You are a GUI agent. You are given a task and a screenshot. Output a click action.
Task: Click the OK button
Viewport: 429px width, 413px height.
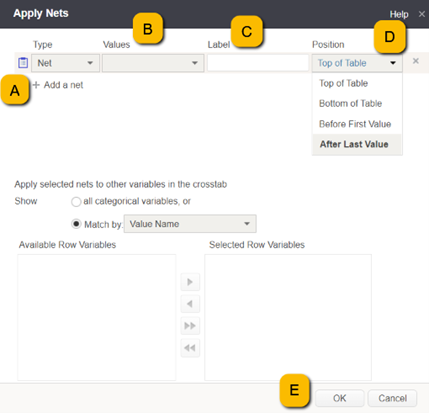point(340,398)
